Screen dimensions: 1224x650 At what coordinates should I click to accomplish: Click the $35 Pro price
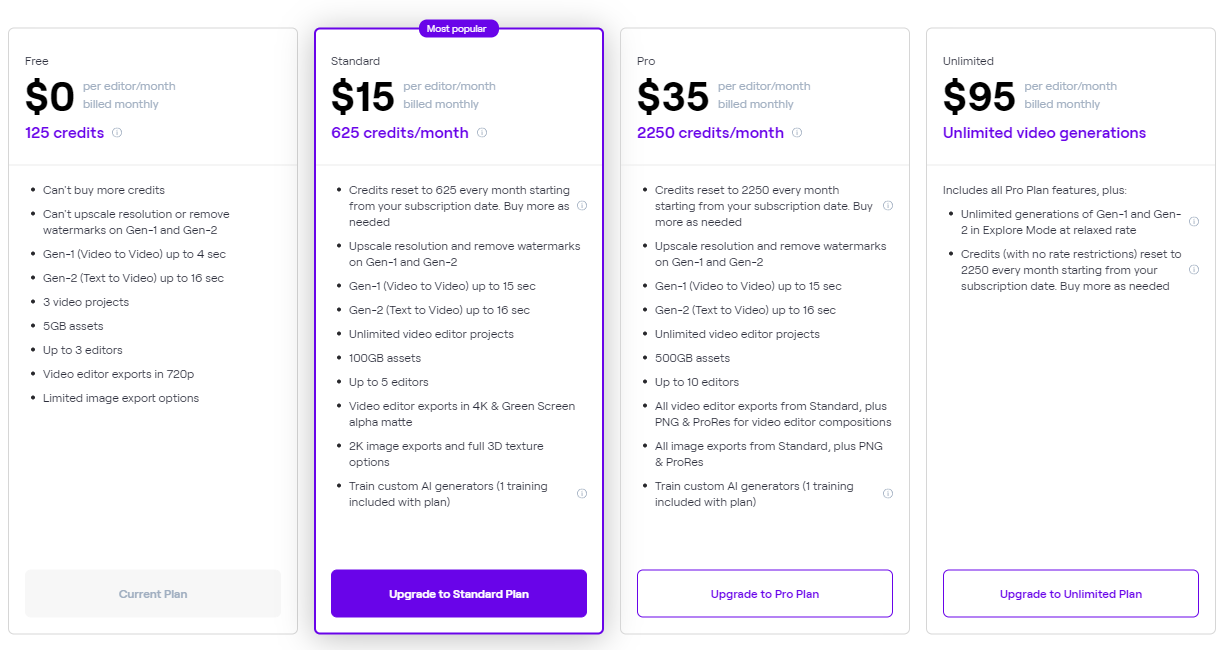(673, 96)
